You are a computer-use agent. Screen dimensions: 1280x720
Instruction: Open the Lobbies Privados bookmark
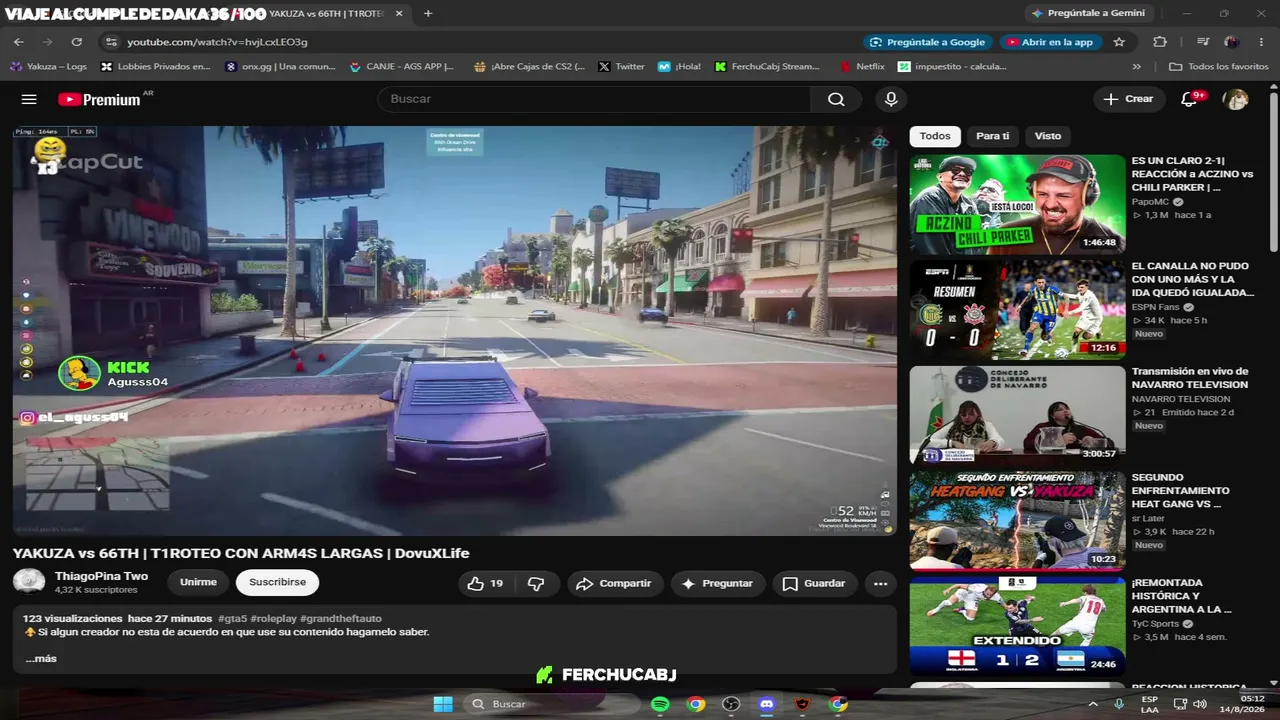pos(155,67)
